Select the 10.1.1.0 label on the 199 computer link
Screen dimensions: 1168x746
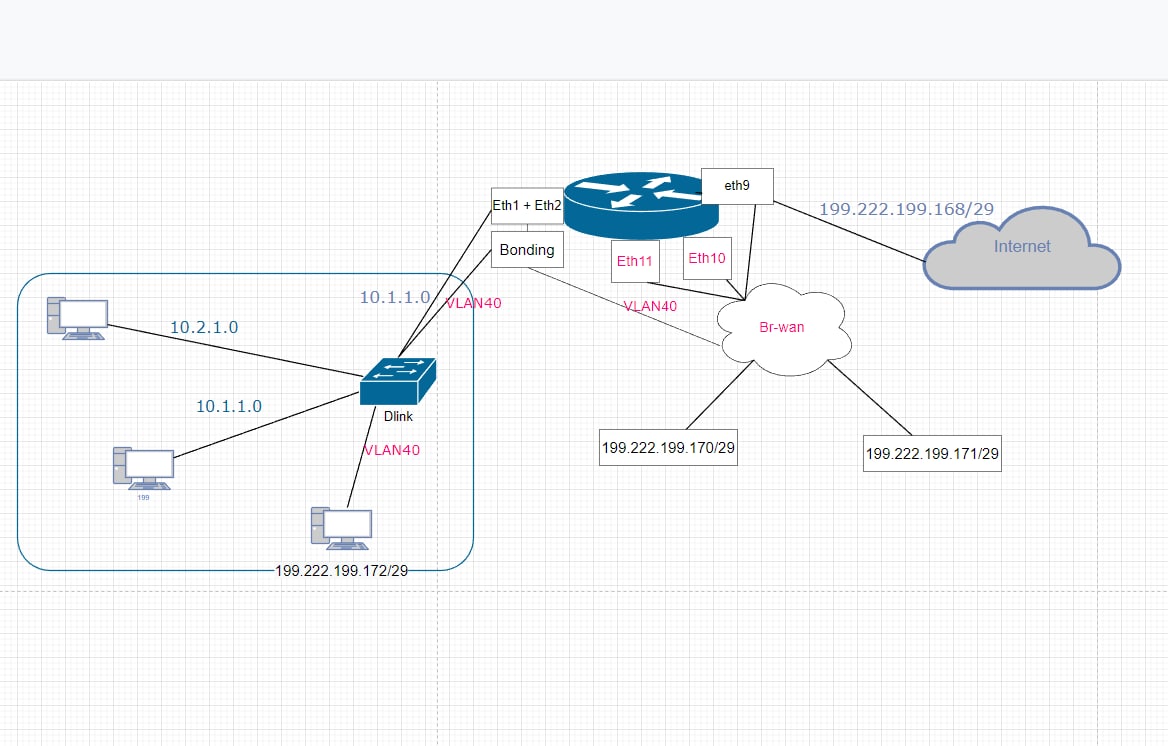coord(229,406)
